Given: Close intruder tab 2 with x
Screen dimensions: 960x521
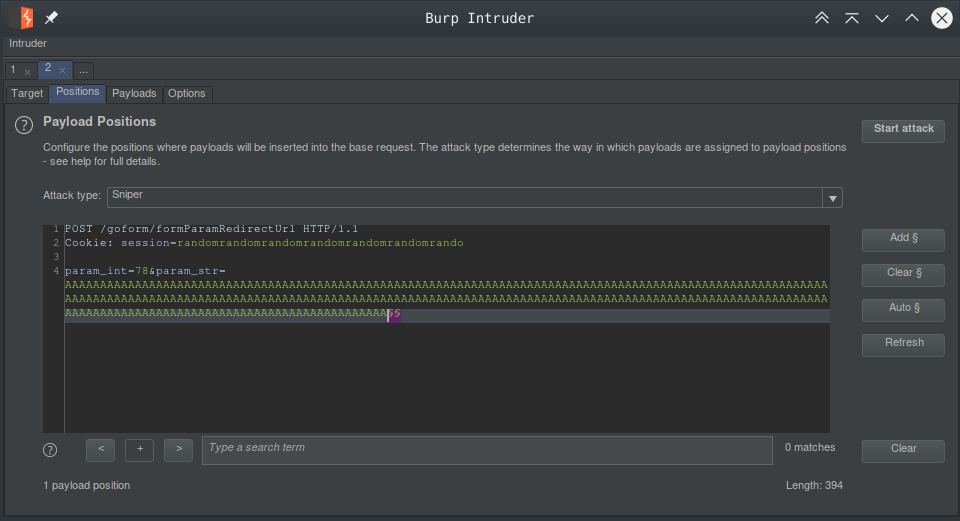Looking at the screenshot, I should pos(61,71).
